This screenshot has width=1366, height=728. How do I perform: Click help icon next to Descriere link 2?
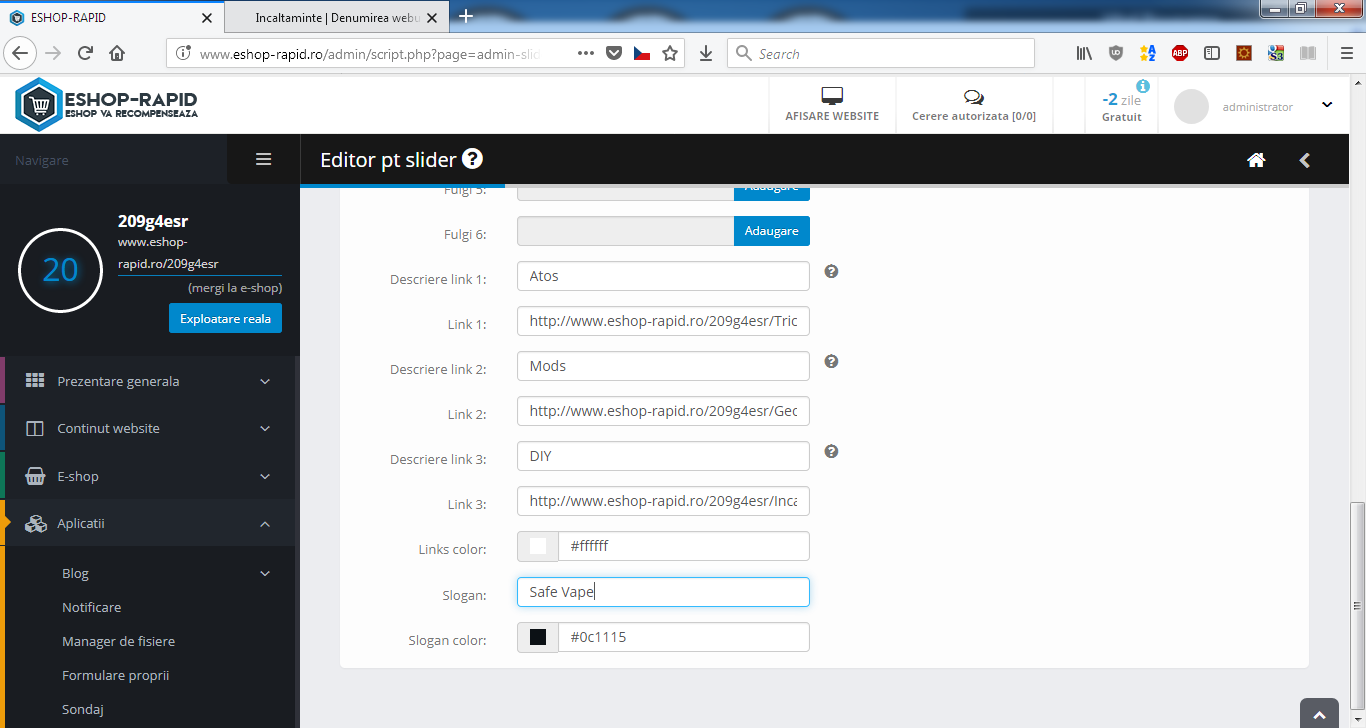(831, 361)
